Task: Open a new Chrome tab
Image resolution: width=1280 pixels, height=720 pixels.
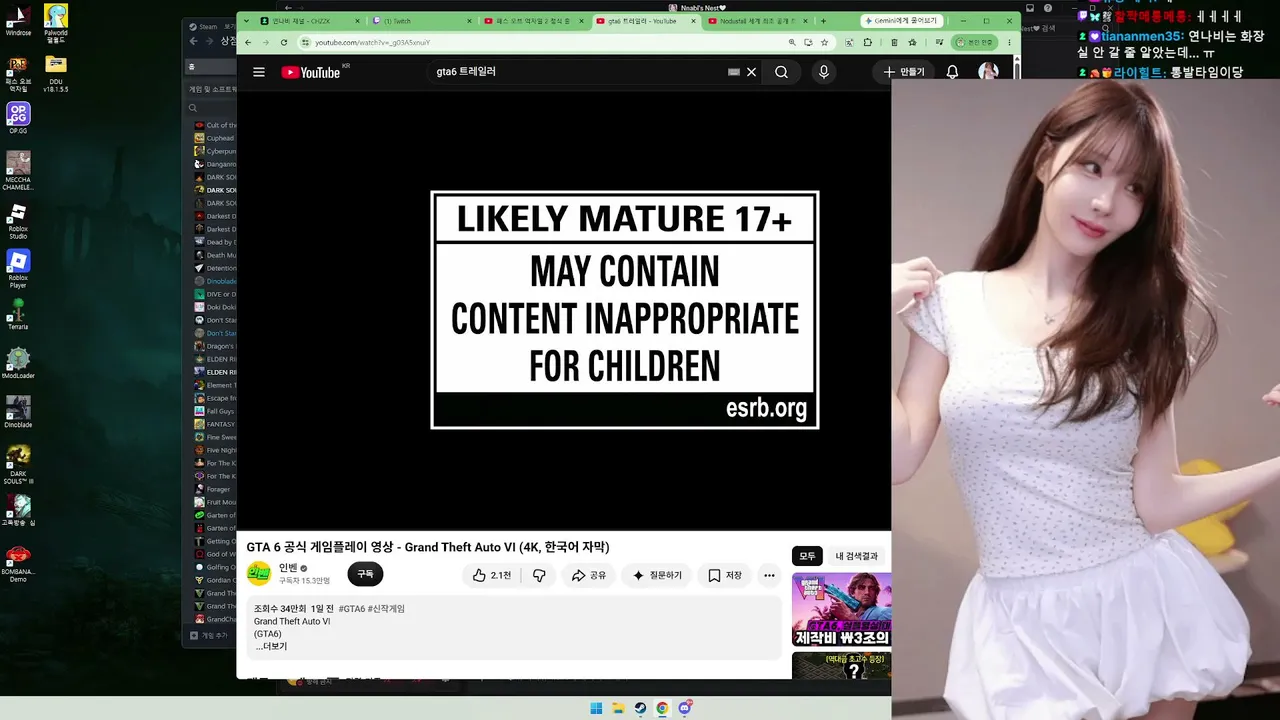Action: coord(823,21)
